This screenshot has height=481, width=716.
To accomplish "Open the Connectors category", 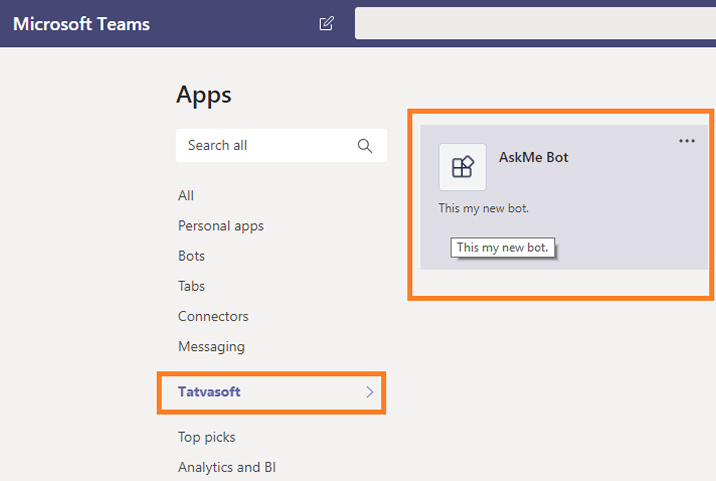I will pyautogui.click(x=213, y=316).
